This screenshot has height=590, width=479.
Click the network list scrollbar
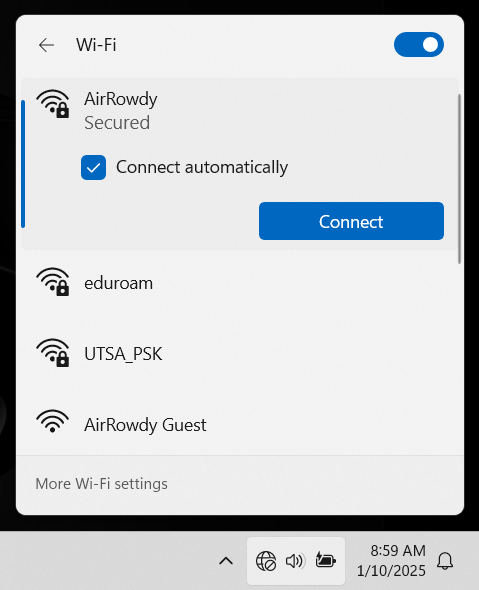[x=459, y=179]
